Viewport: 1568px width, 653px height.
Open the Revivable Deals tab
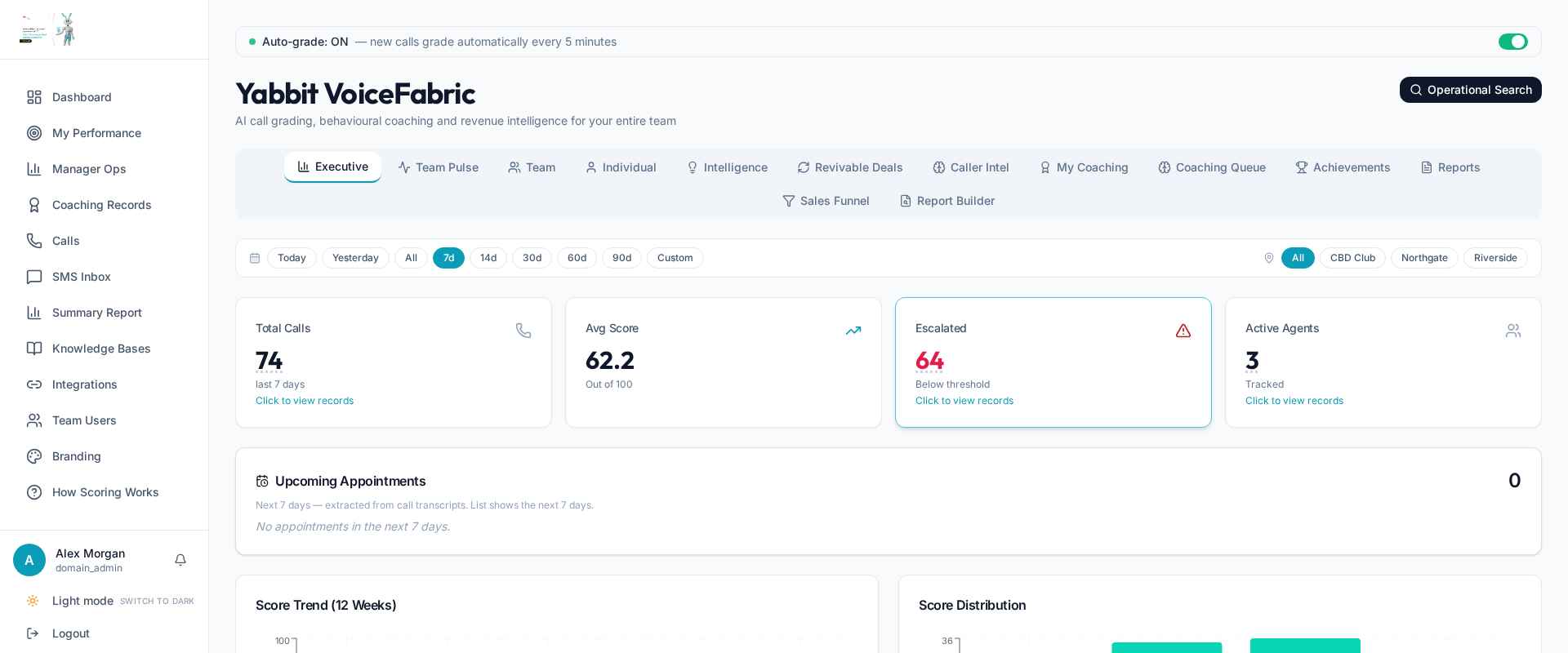[850, 167]
